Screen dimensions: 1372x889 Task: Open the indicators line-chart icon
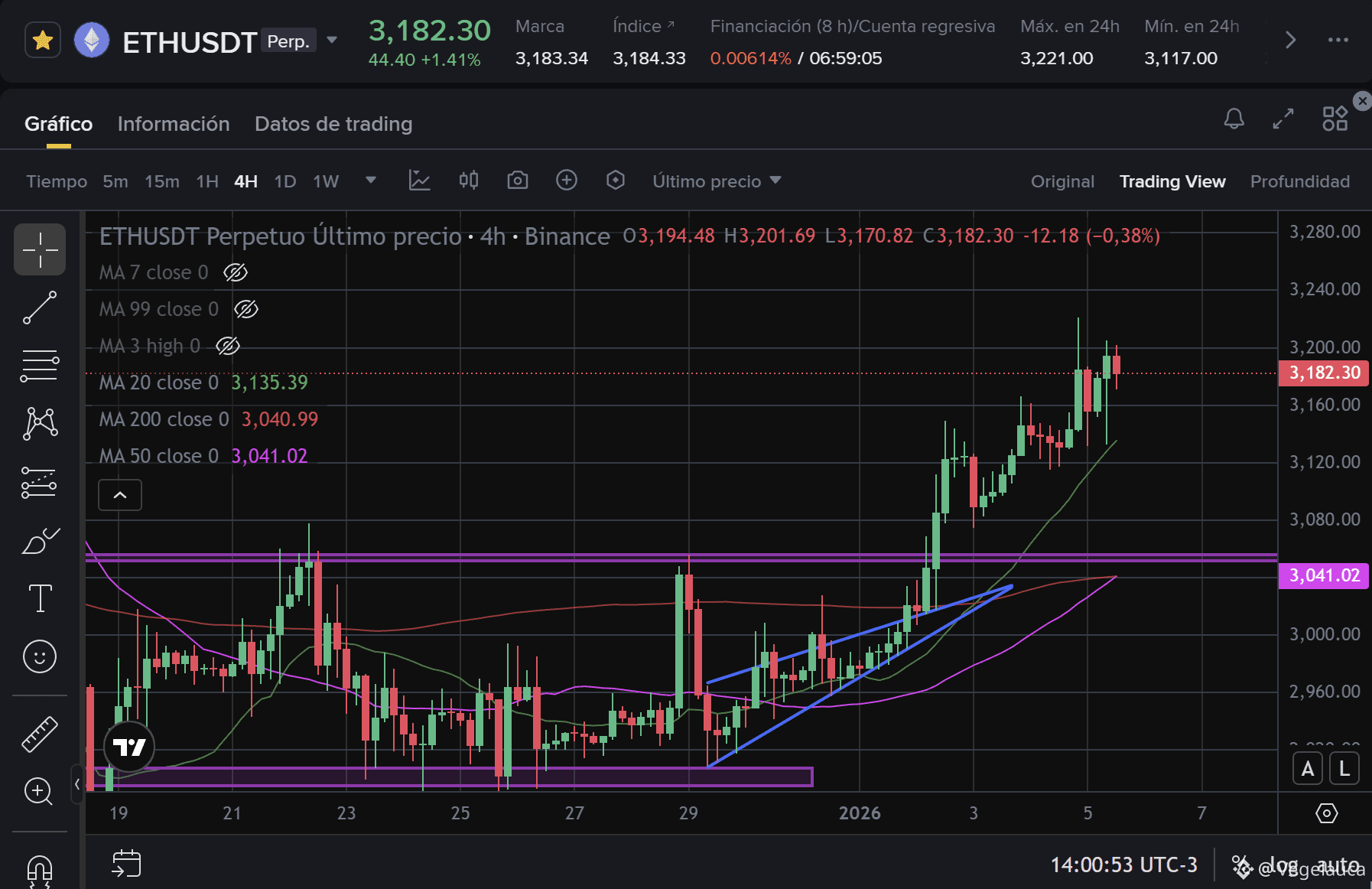click(x=420, y=181)
